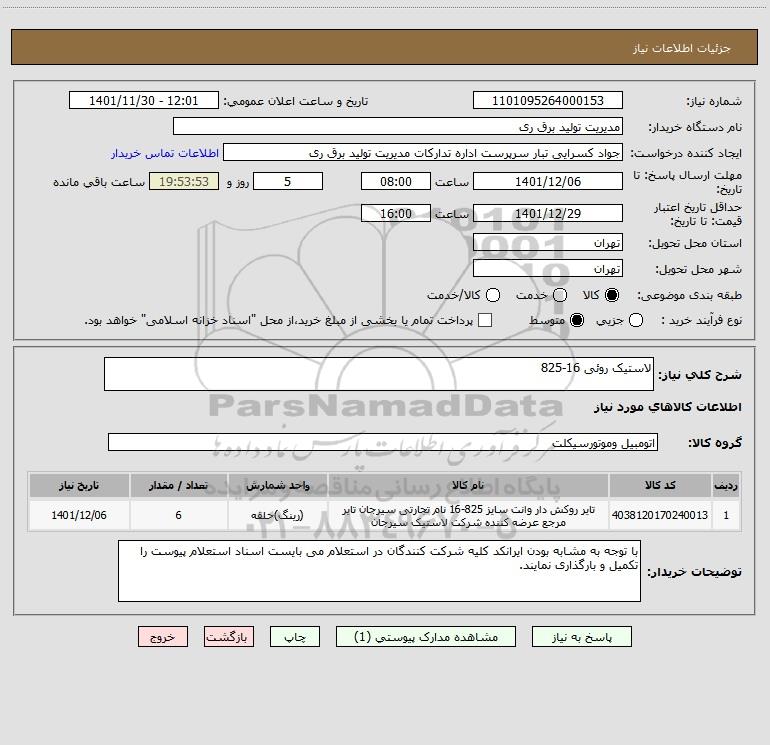Click the countdown timer 19:53:53
The width and height of the screenshot is (770, 745).
[x=184, y=181]
